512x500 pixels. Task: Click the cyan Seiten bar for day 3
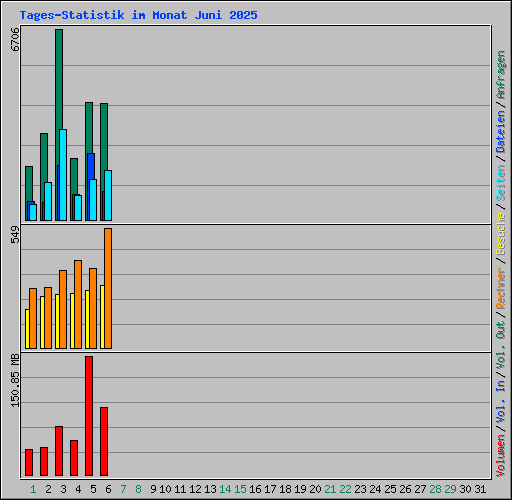[63, 175]
